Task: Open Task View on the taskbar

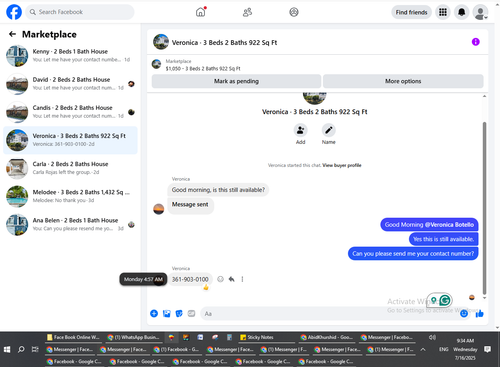Action: click(35, 349)
